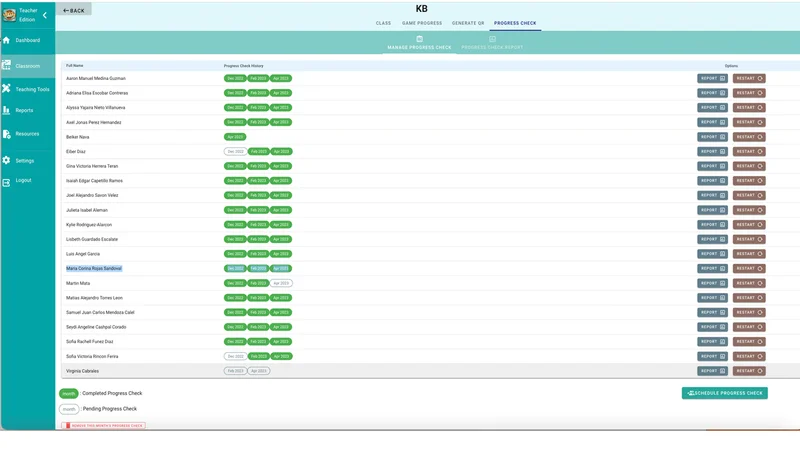Switch to the Generate QR tab
The width and height of the screenshot is (800, 450).
point(469,22)
